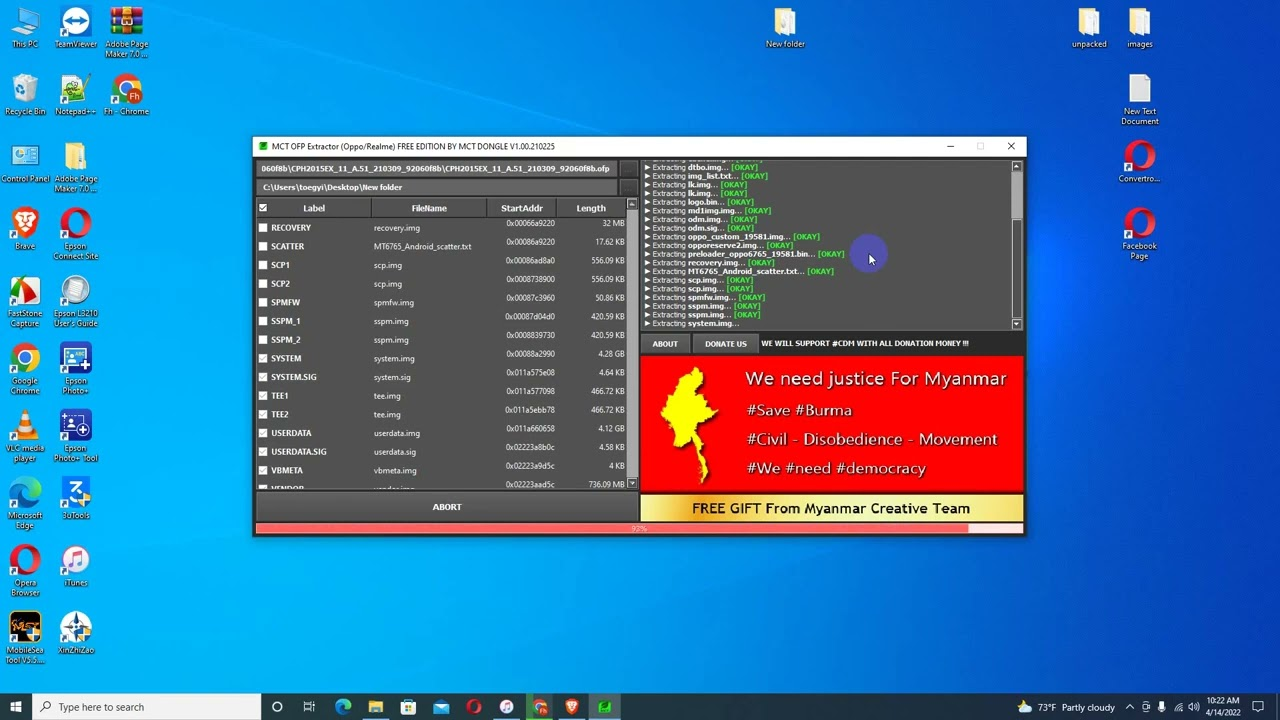Toggle the USERDATA partition checkbox
The height and width of the screenshot is (720, 1280).
263,433
